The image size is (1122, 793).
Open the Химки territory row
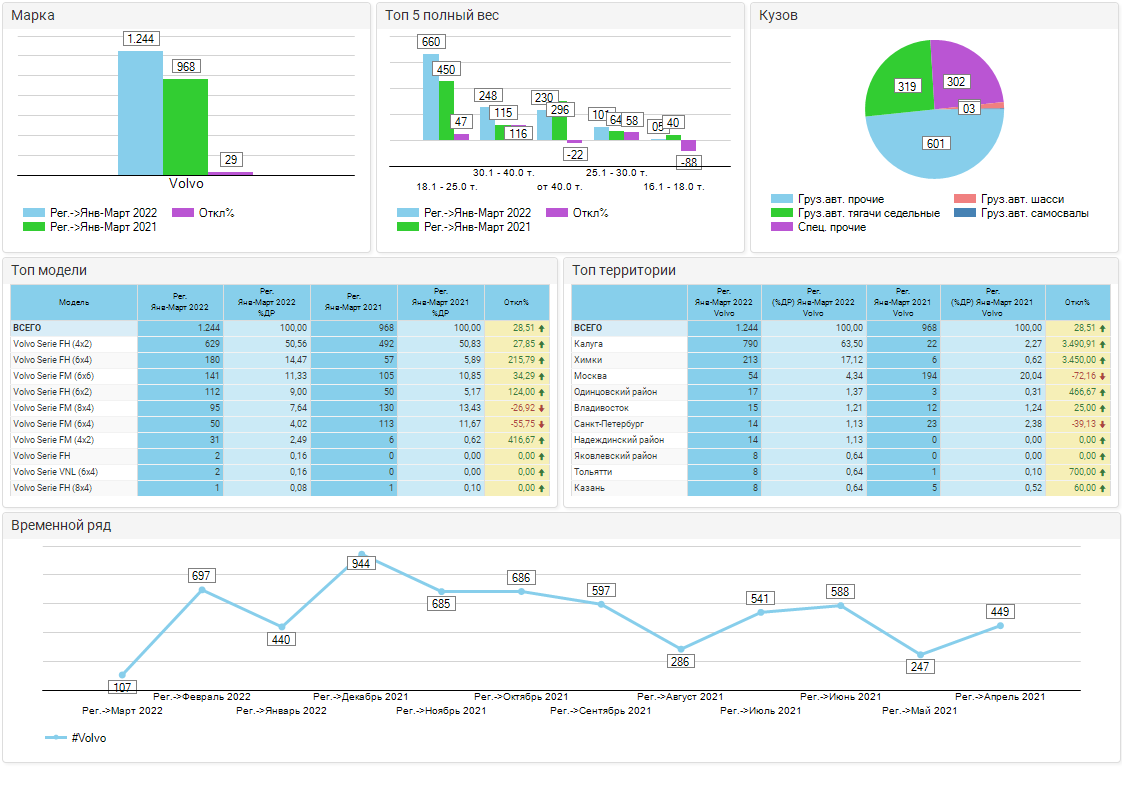588,360
